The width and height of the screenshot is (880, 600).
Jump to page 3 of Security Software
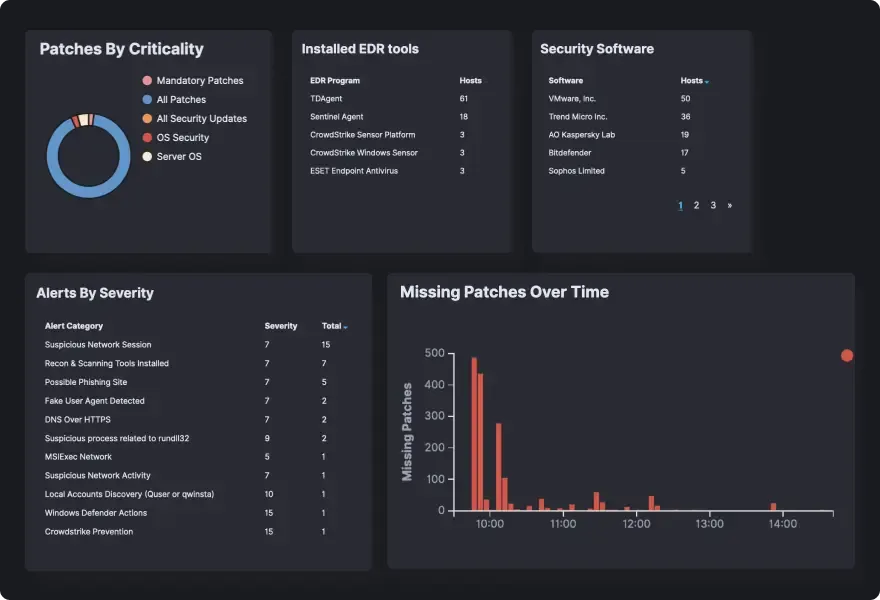(x=713, y=205)
